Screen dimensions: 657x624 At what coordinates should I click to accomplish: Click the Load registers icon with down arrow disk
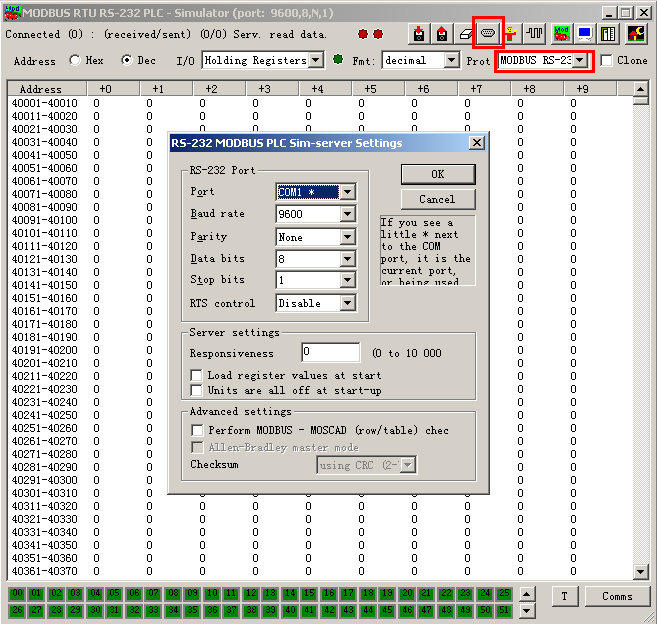click(x=419, y=34)
